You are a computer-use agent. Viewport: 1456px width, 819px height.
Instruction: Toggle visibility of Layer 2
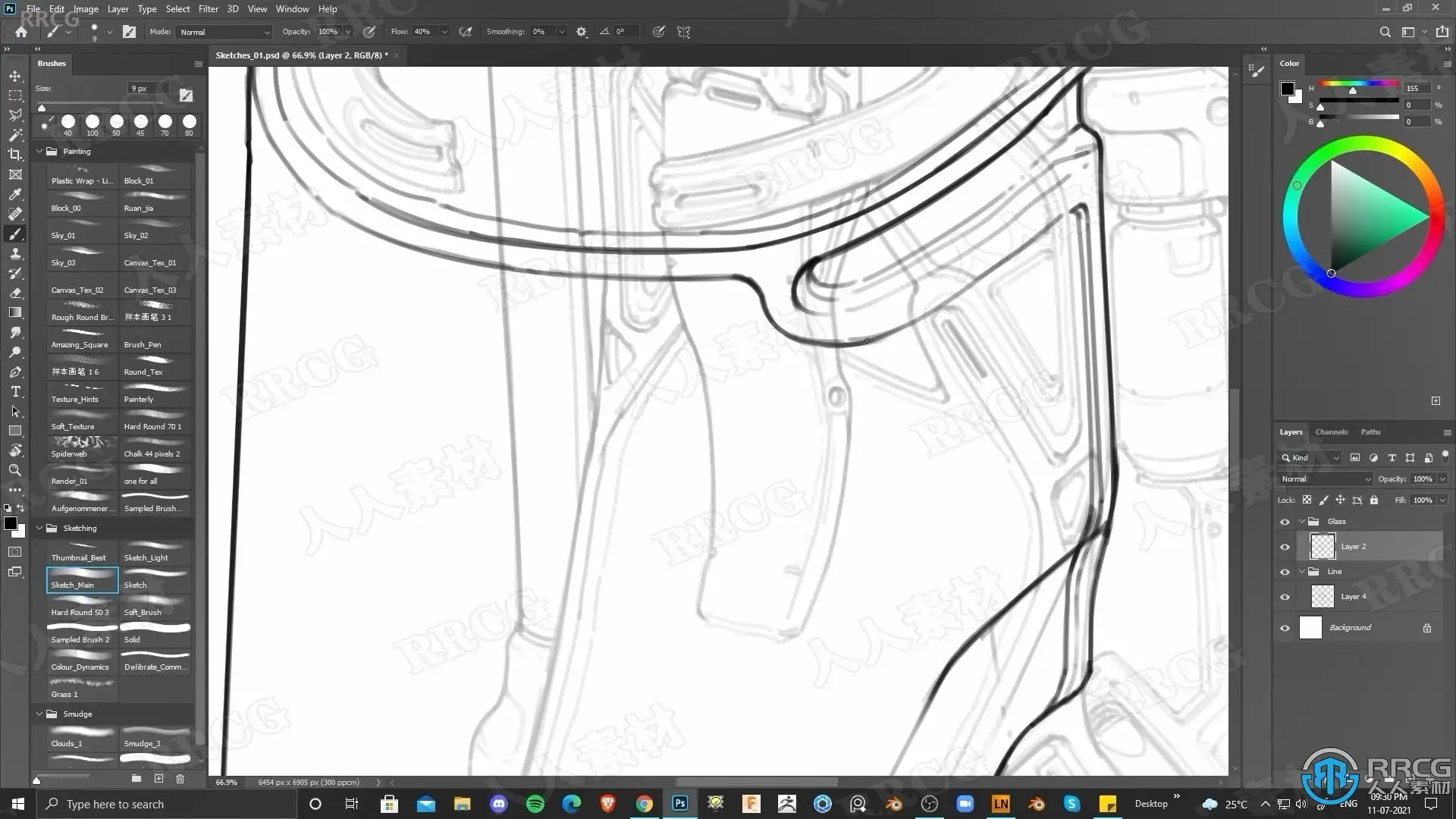[x=1285, y=547]
